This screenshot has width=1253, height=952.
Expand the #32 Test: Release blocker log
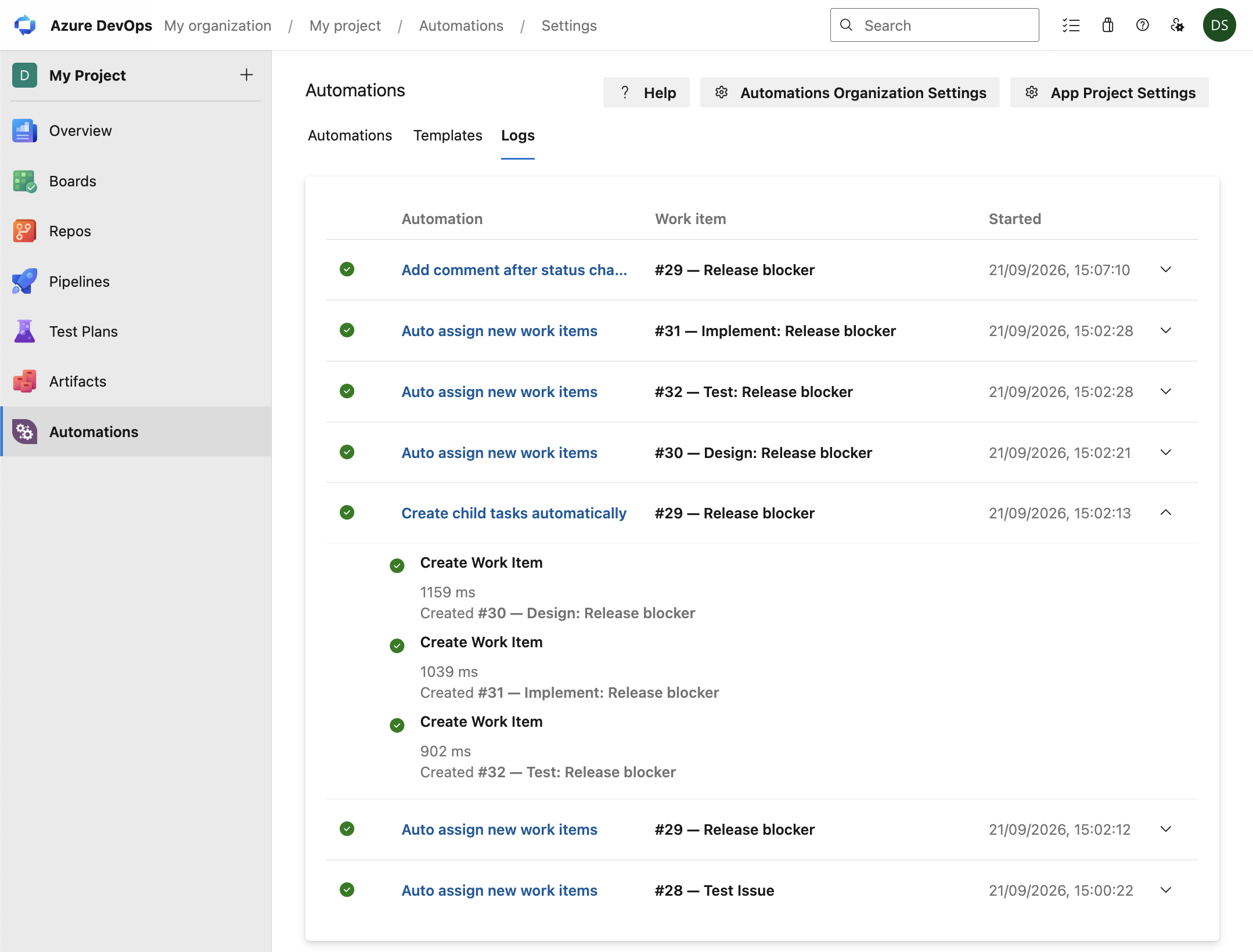click(x=1165, y=391)
